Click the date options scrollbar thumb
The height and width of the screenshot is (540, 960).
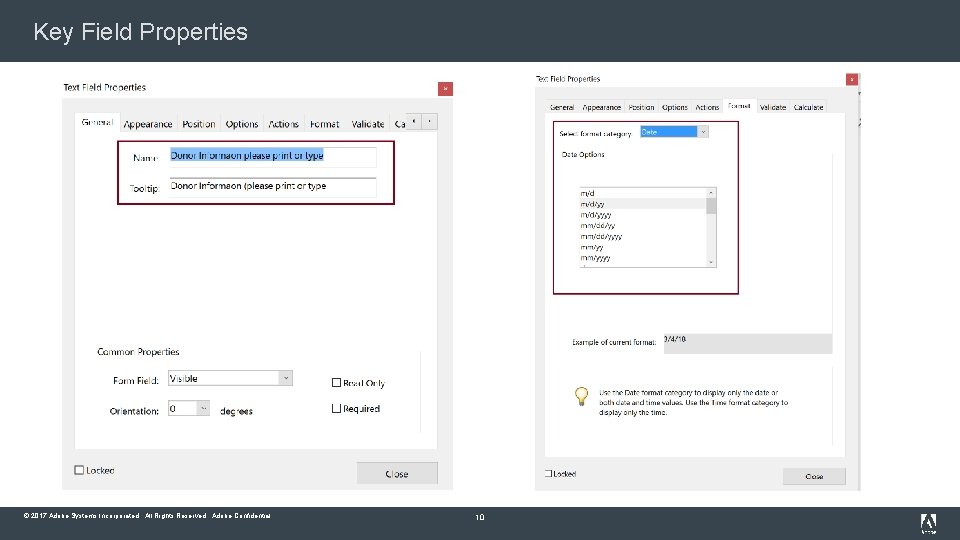point(711,206)
